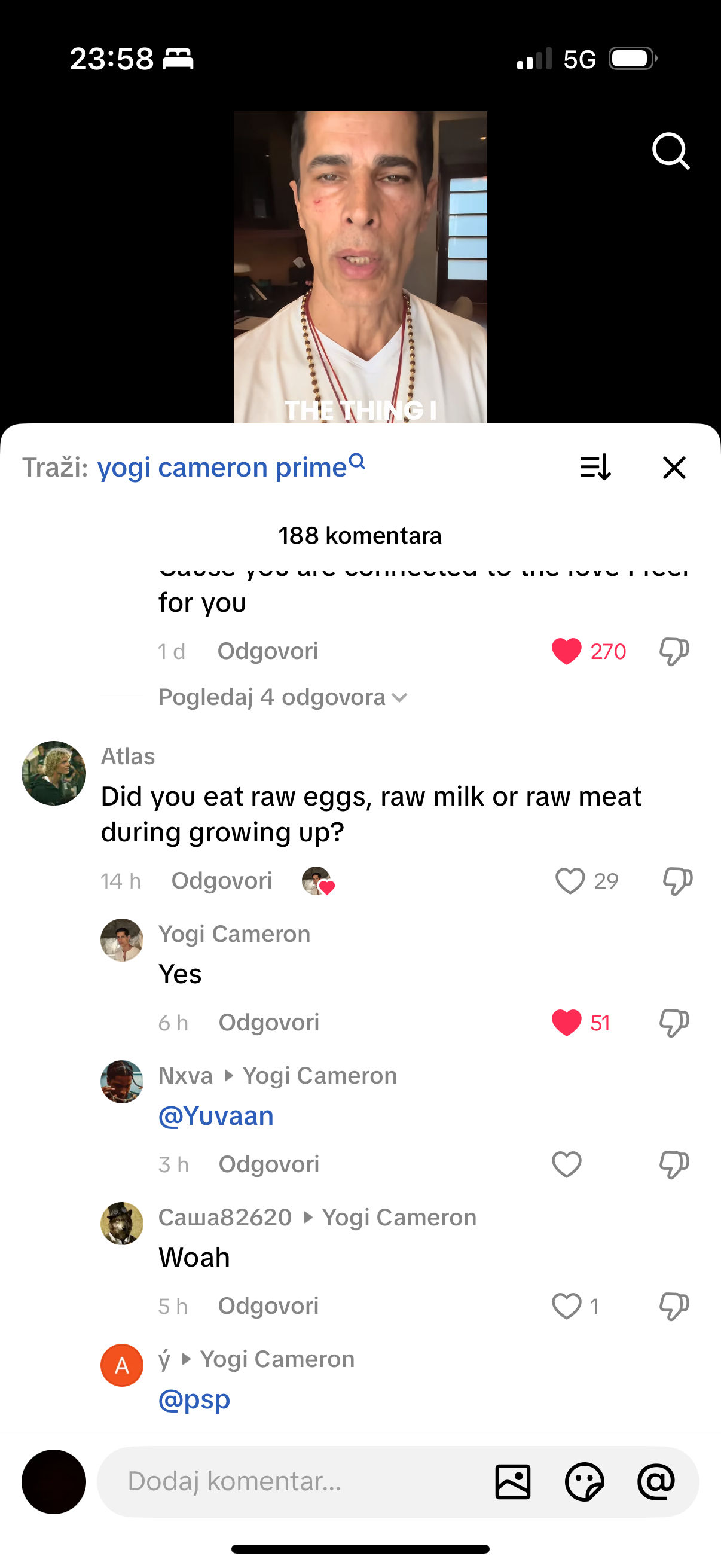Reply to Atlas's comment via Odgovori
721x1568 pixels.
tap(221, 881)
